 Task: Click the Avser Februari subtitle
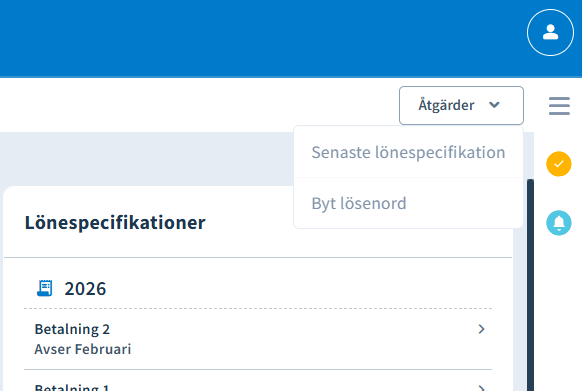click(x=83, y=349)
